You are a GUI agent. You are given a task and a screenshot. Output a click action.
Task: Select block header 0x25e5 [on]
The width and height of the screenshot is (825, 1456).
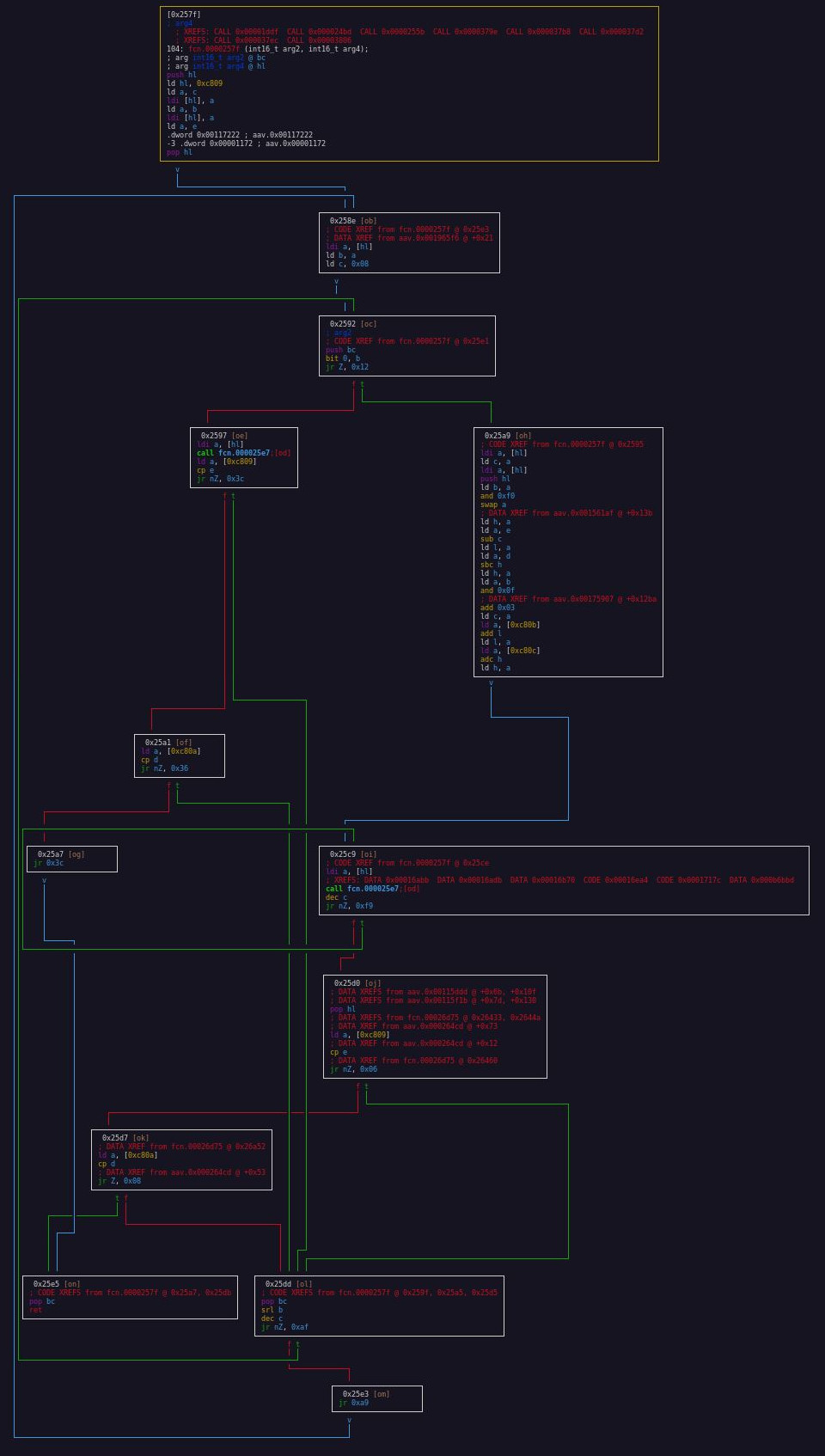pos(57,1284)
